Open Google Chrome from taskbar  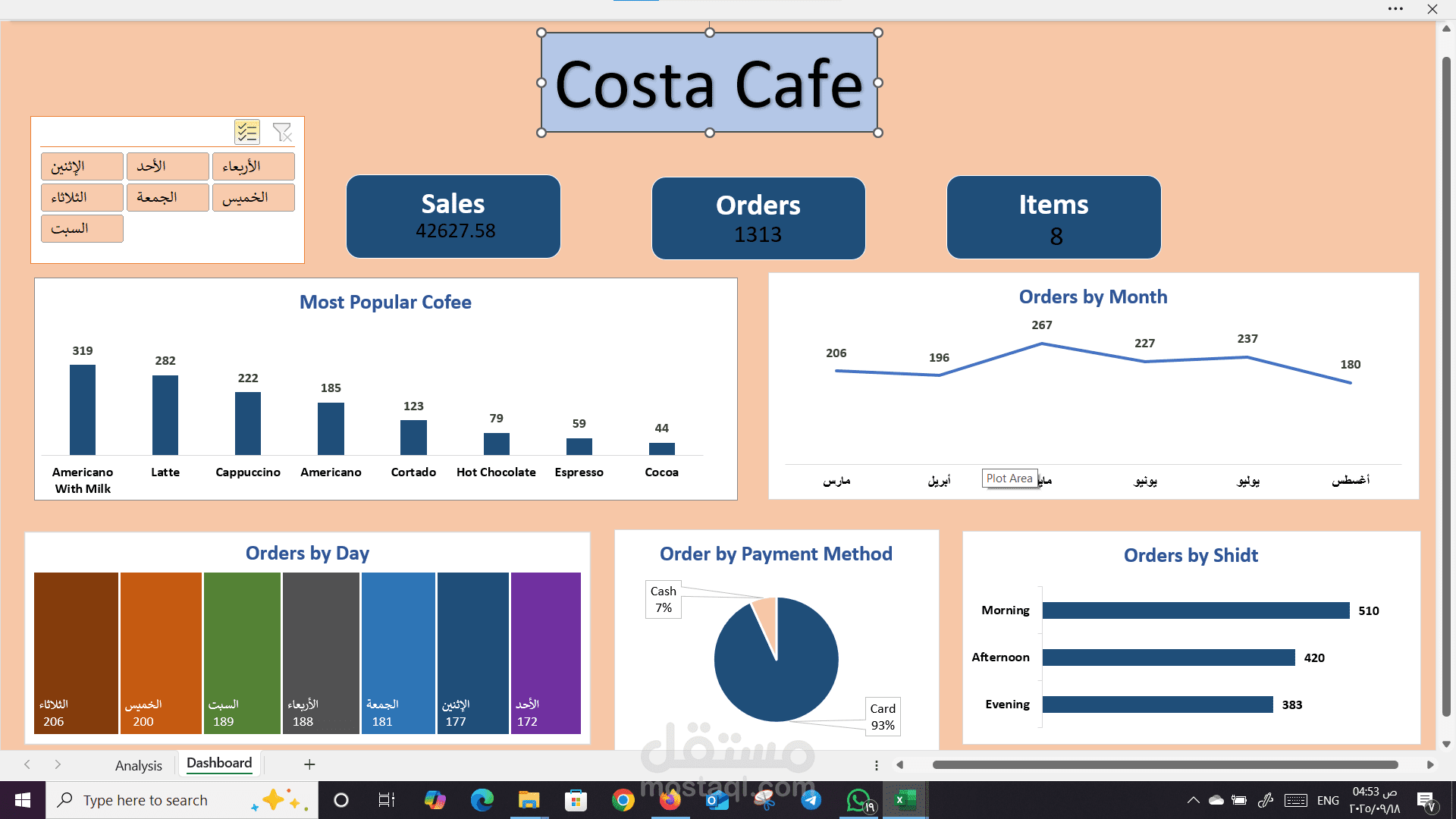623,800
